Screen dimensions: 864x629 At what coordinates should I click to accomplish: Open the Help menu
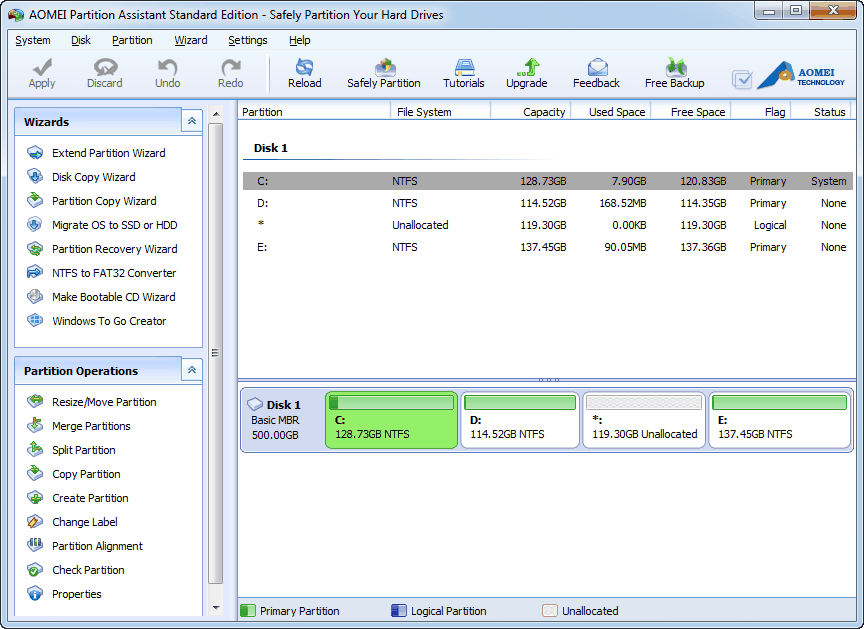[x=299, y=40]
